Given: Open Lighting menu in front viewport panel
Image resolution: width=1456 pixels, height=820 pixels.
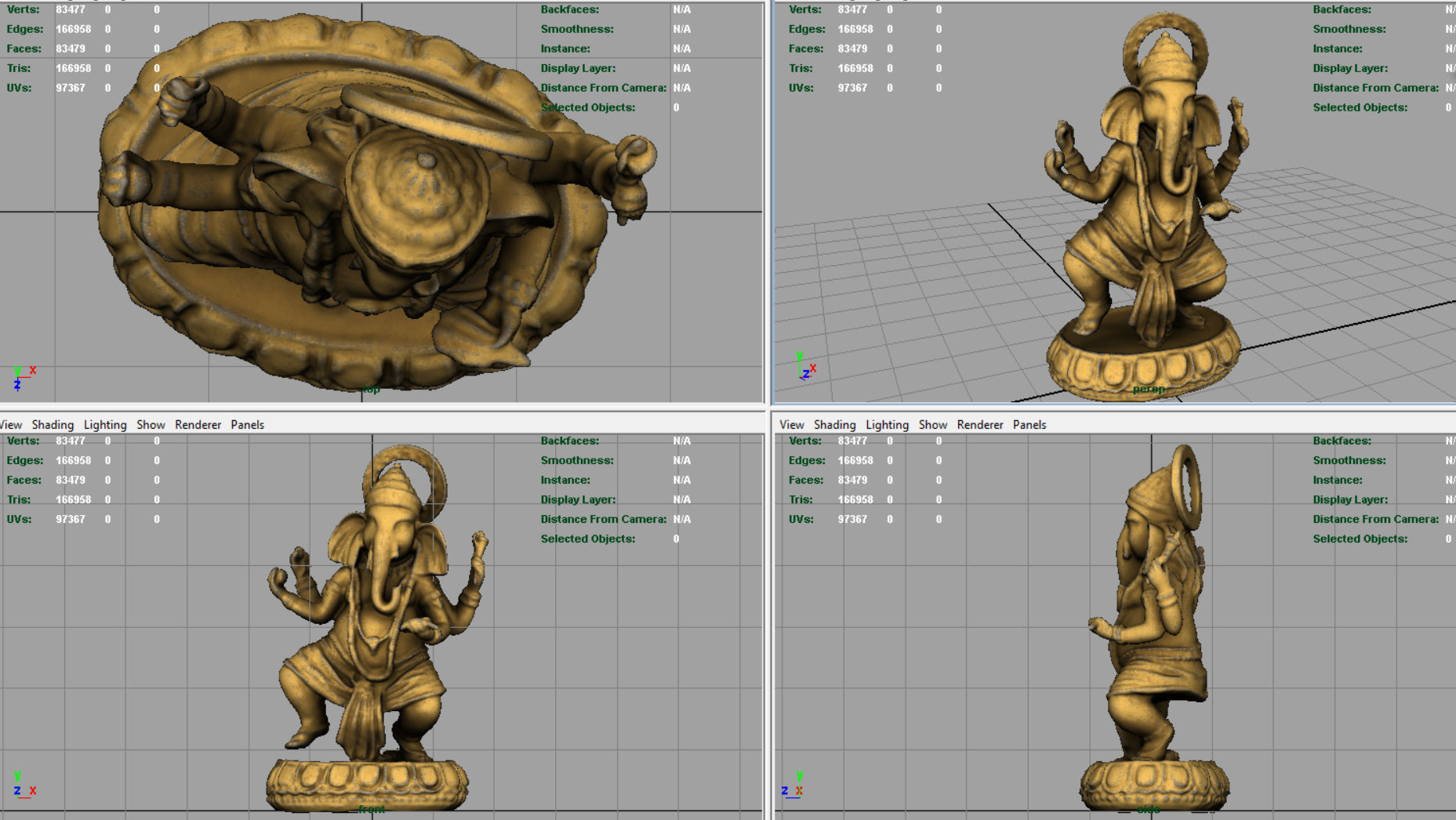Looking at the screenshot, I should (105, 424).
